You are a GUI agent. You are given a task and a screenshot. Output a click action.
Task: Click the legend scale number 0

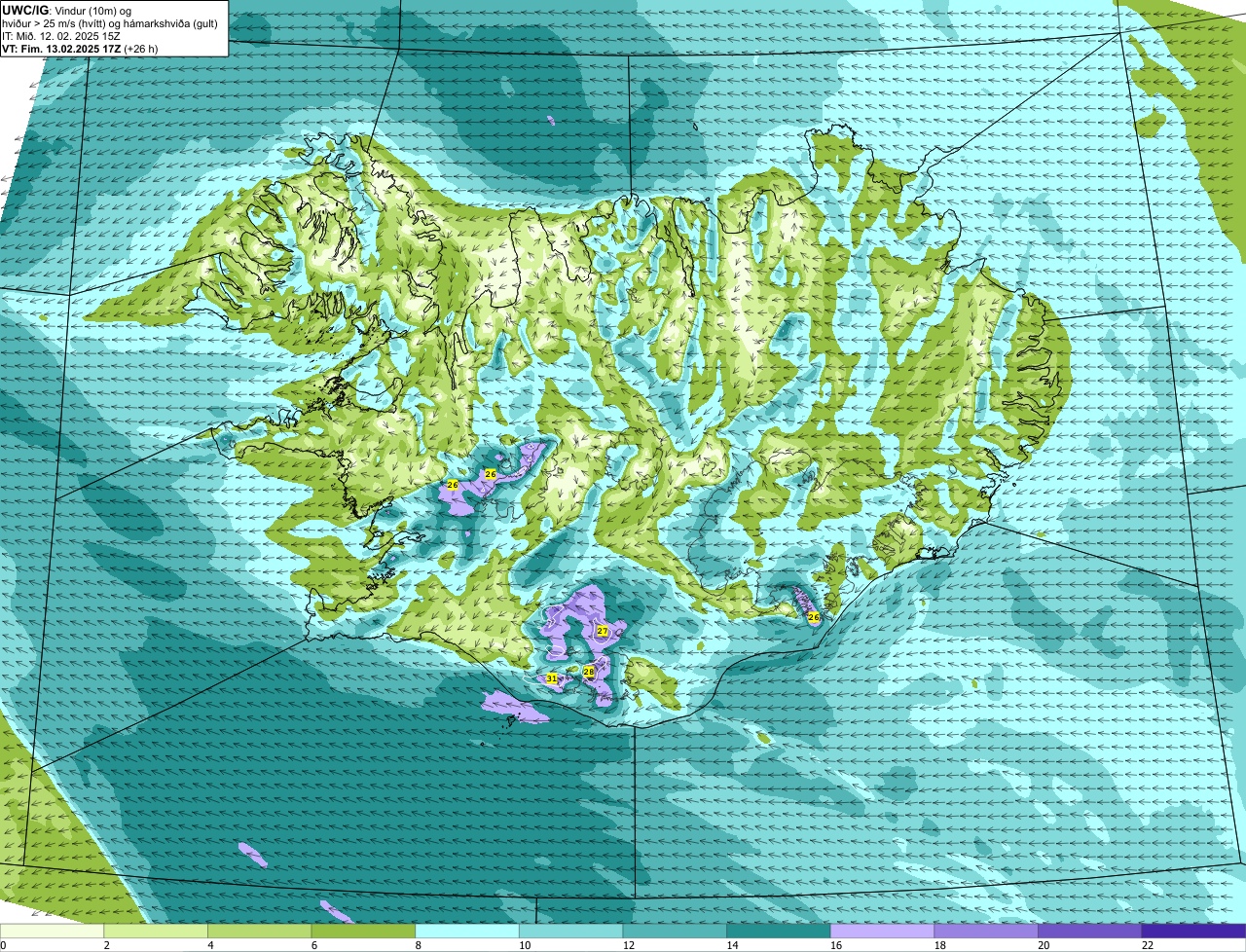[x=3, y=945]
